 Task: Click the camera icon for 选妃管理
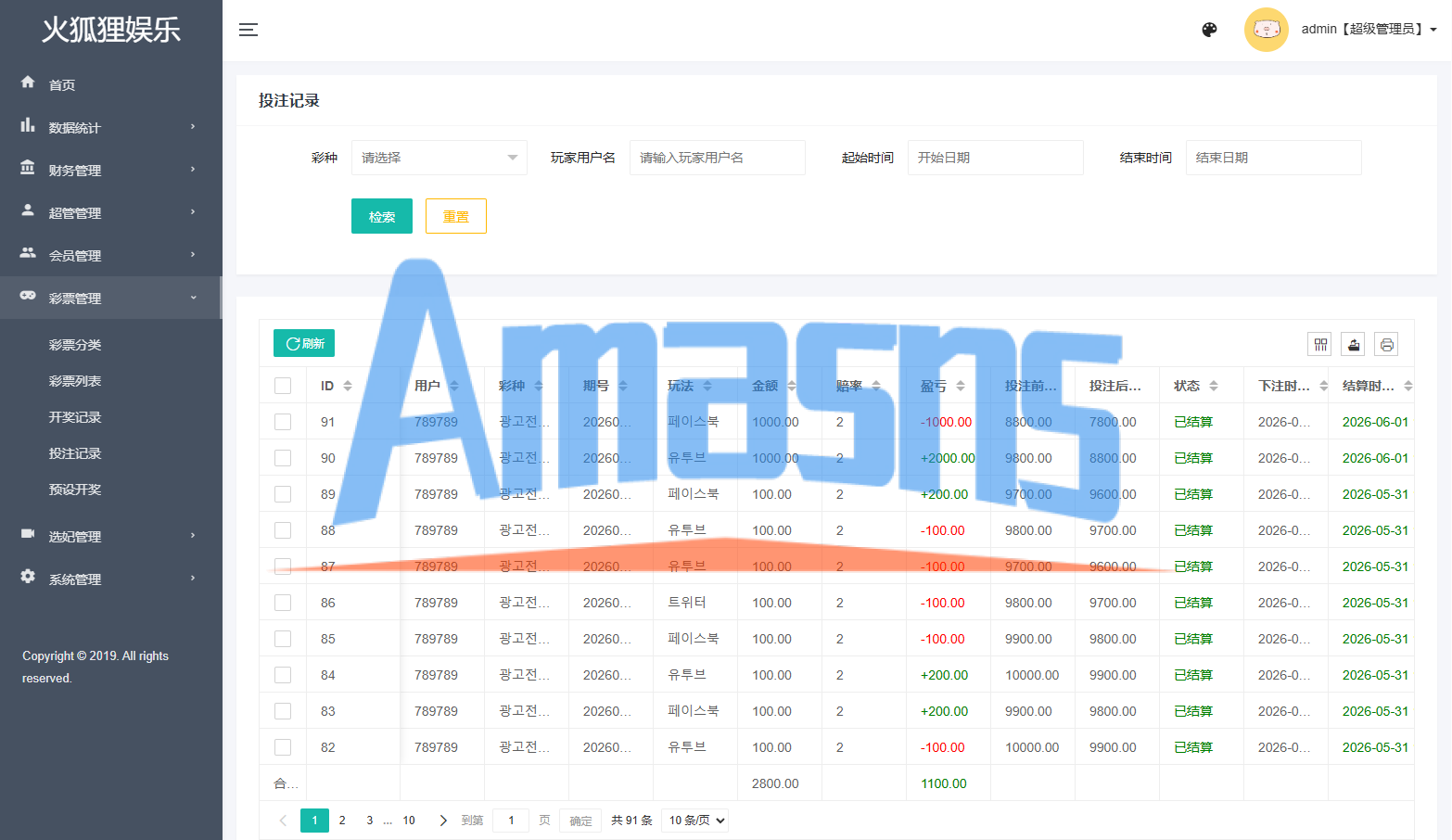click(28, 534)
